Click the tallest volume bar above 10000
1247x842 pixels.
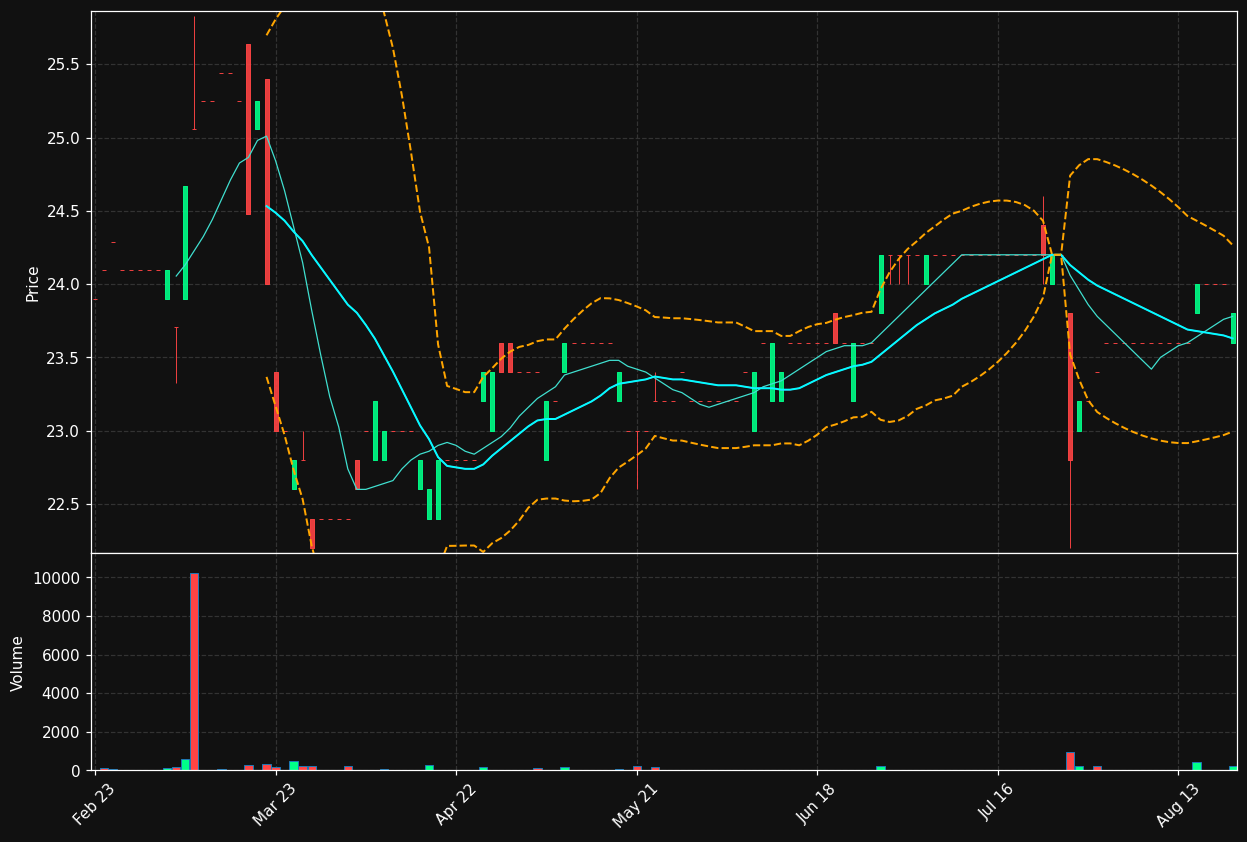point(194,672)
